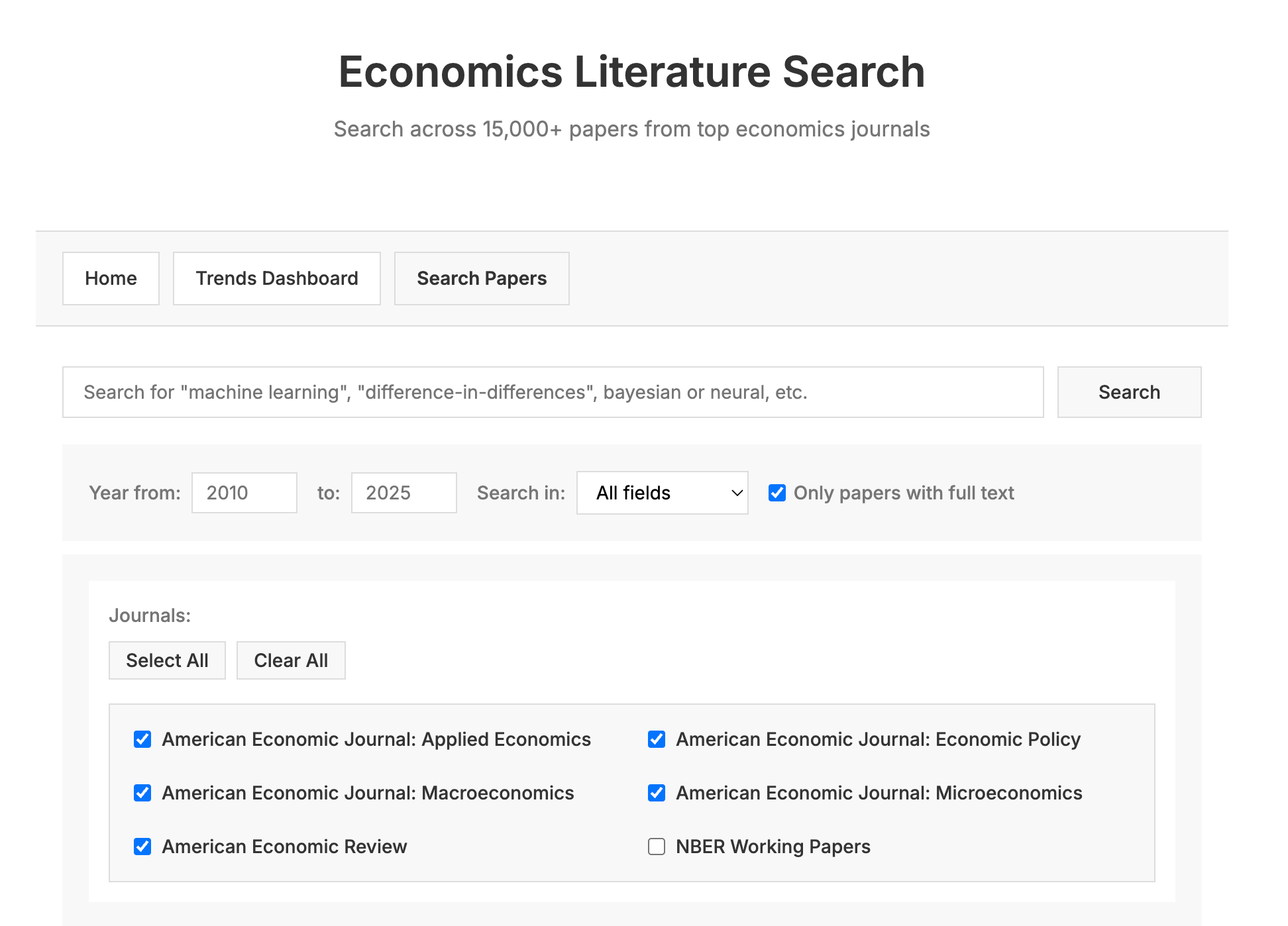Deselect American Economic Journal: Macroeconomics
The height and width of the screenshot is (926, 1288).
(142, 793)
